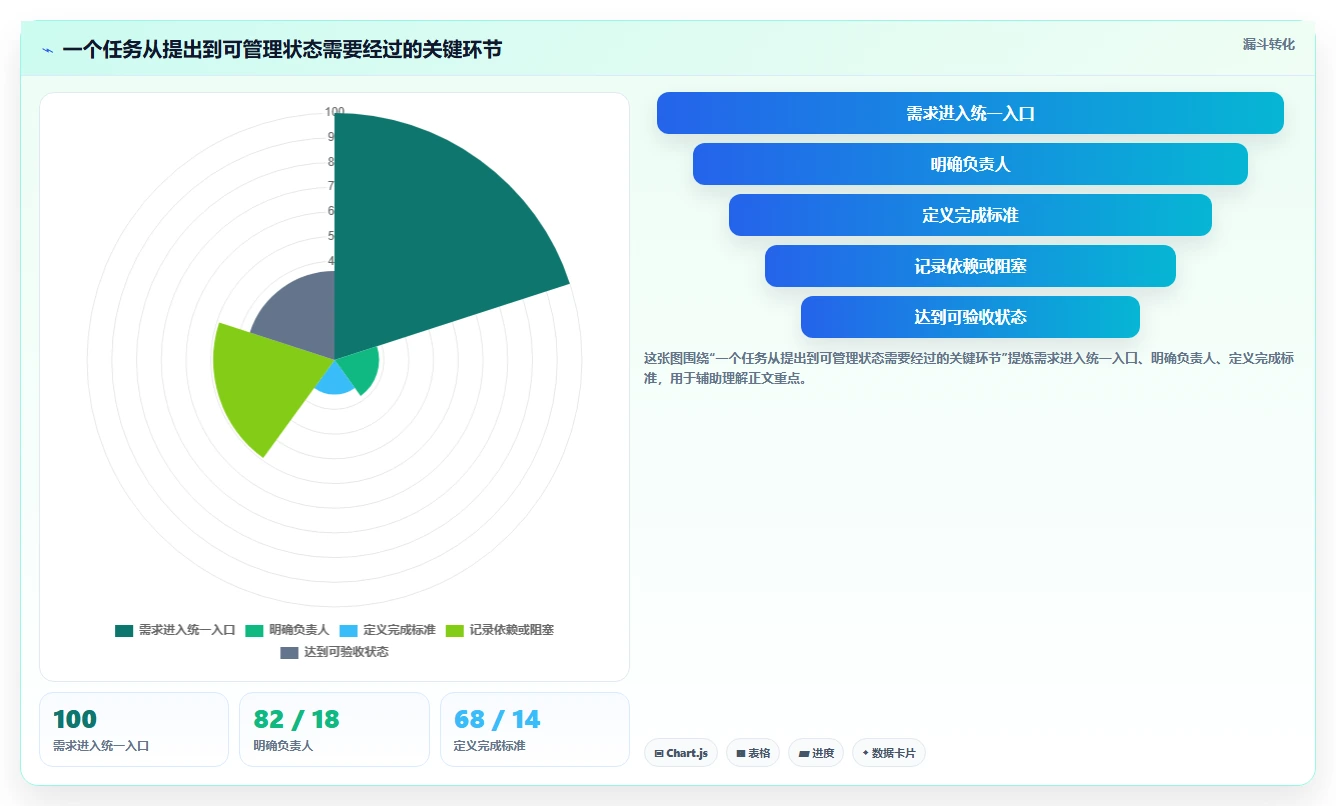Image resolution: width=1336 pixels, height=806 pixels.
Task: Click the 定义完成标准 funnel bar
Action: [970, 215]
